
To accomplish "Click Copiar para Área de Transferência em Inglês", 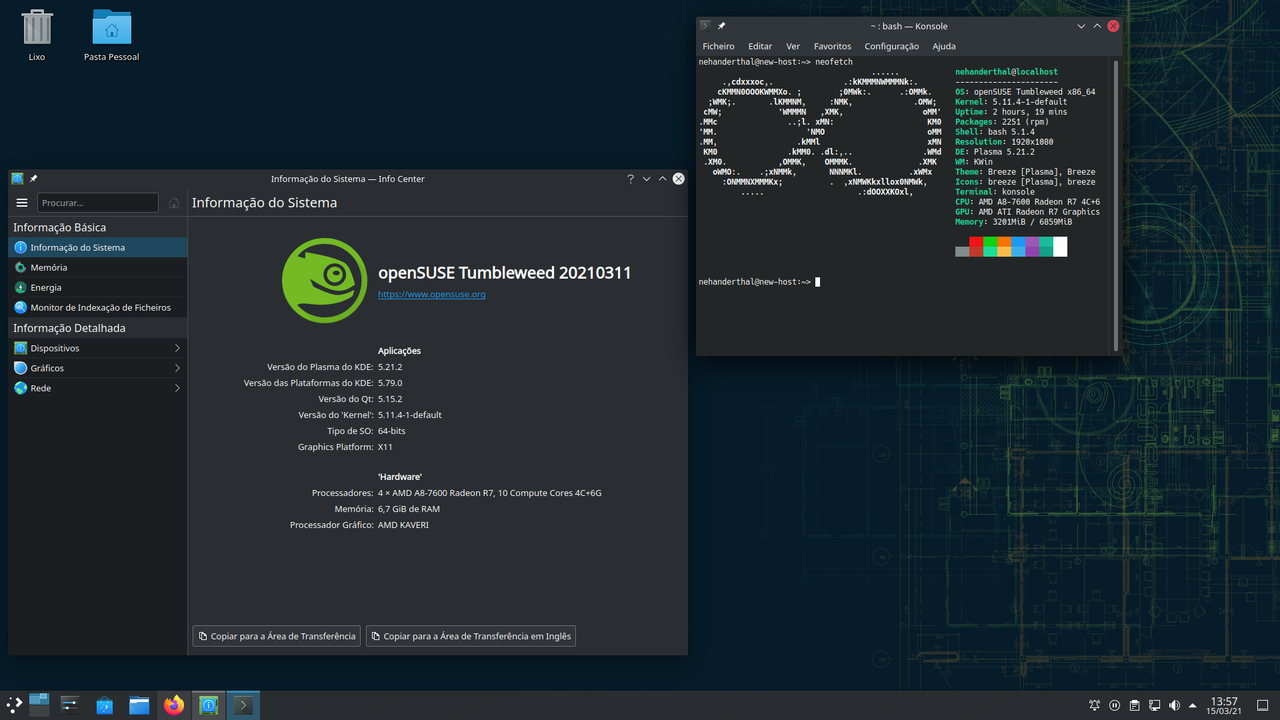I will pos(471,636).
